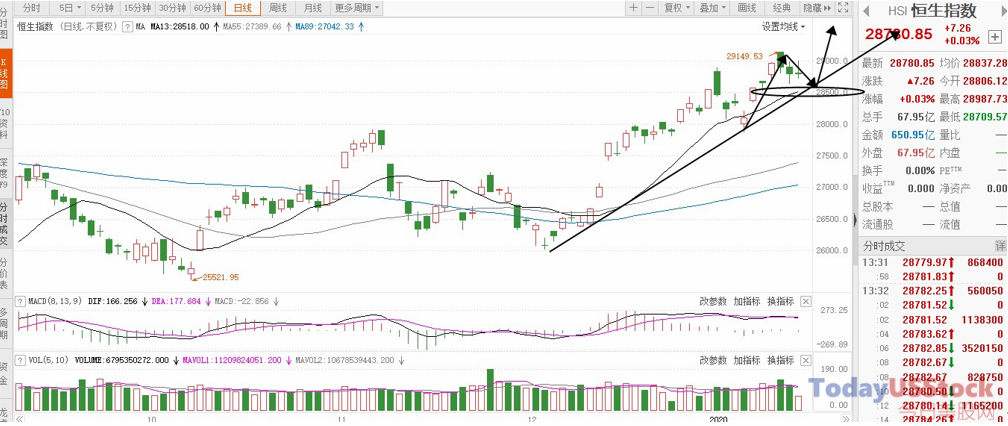Click the 29149.53 high price label
1008x426 pixels.
coord(744,57)
